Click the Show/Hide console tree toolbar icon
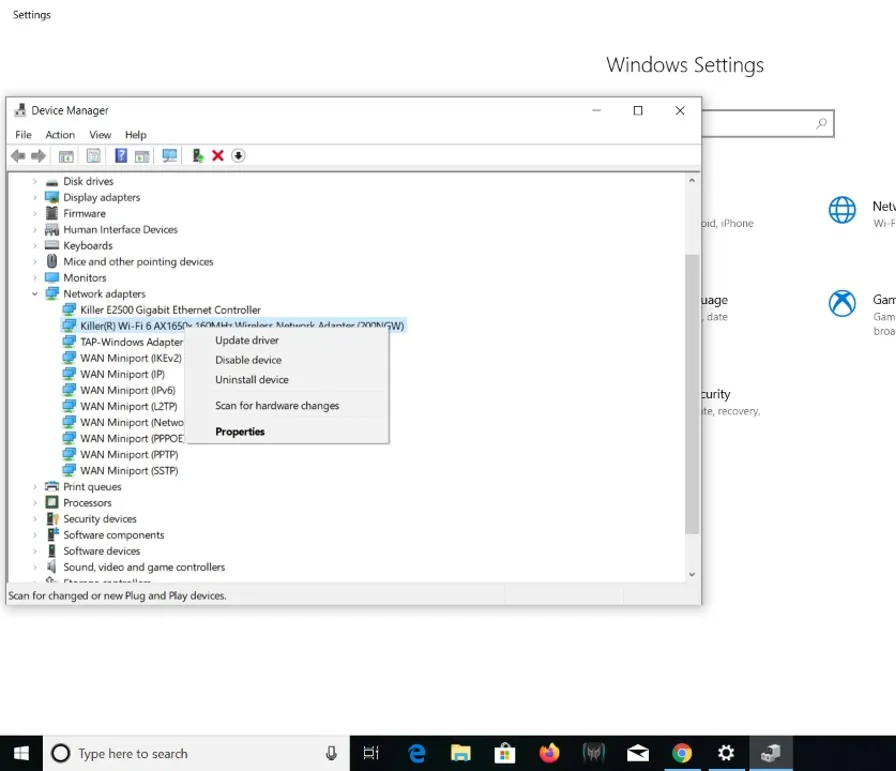The height and width of the screenshot is (771, 896). coord(66,155)
